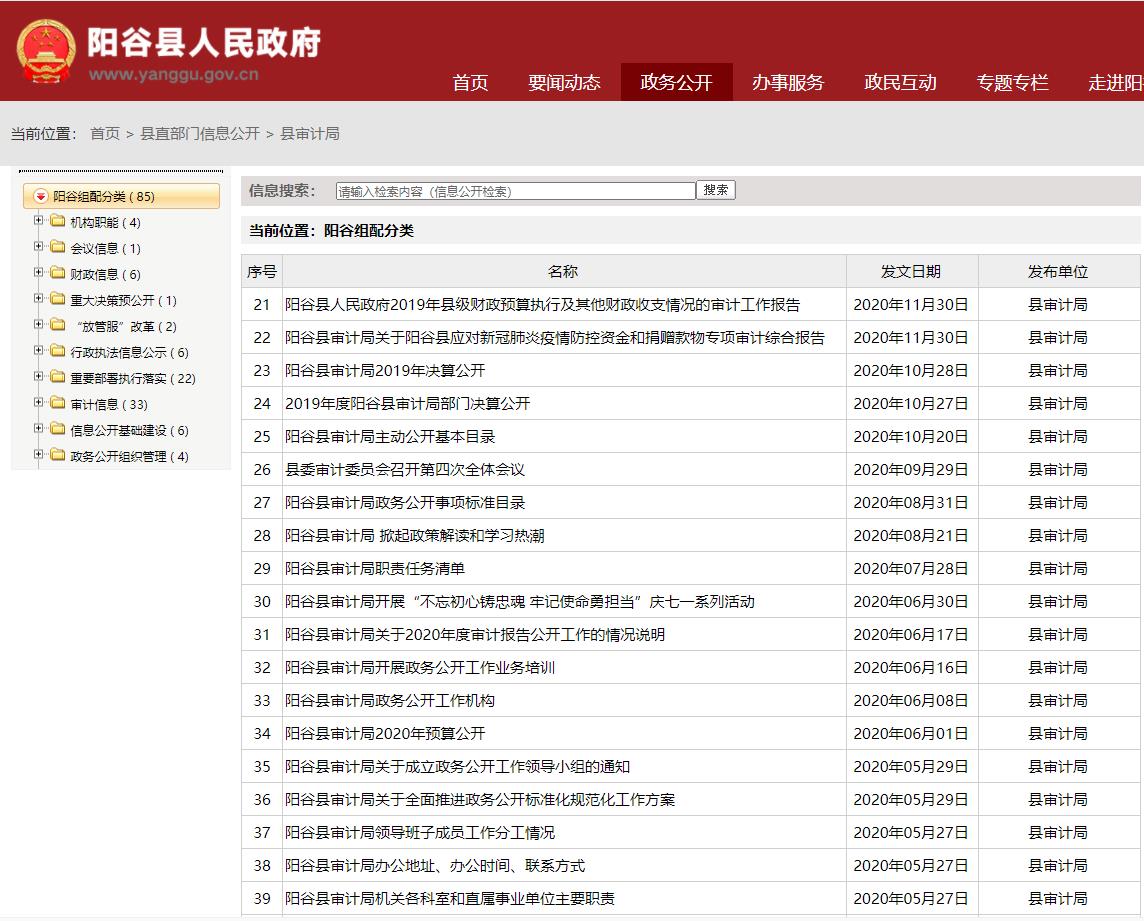Open 阳谷县审计局主动公开基本目录

click(x=390, y=436)
